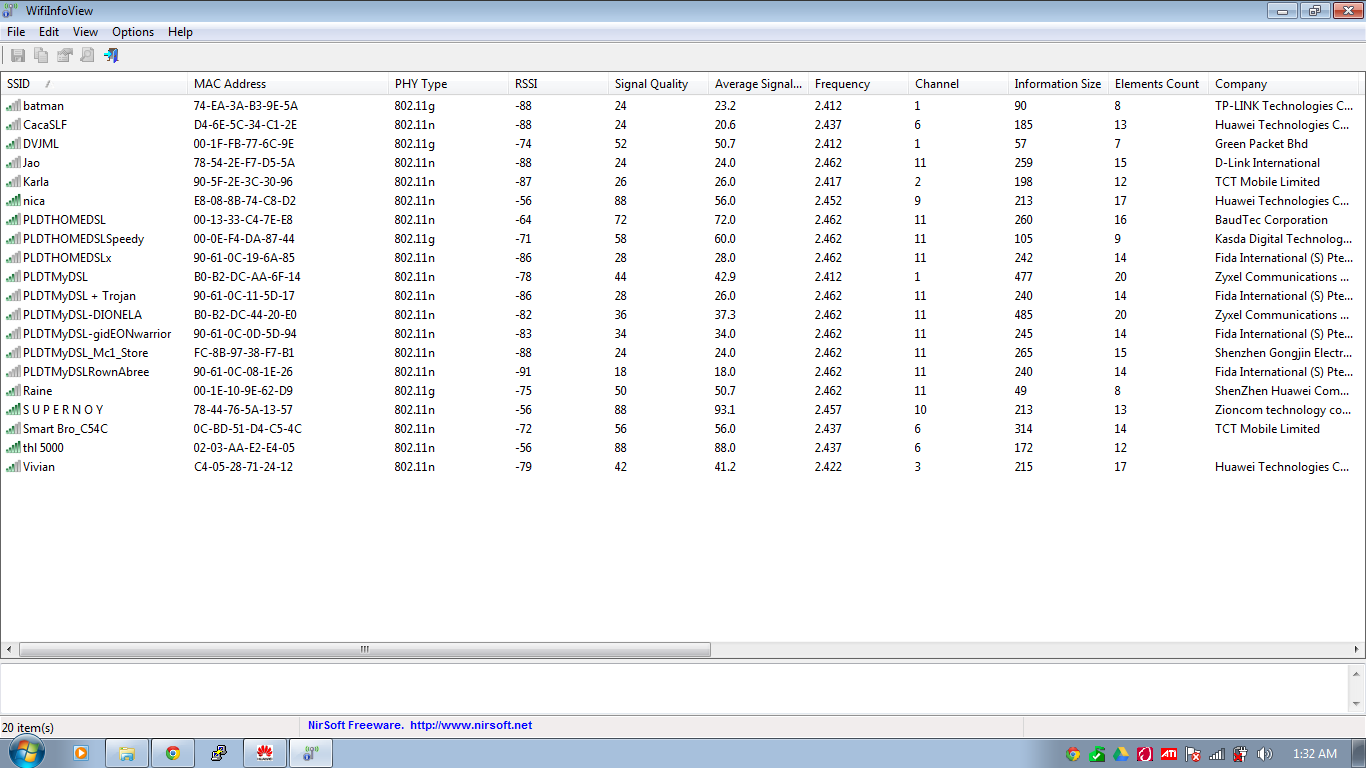Viewport: 1366px width, 768px height.
Task: Click the signal icon beside CacaSLF
Action: click(13, 124)
